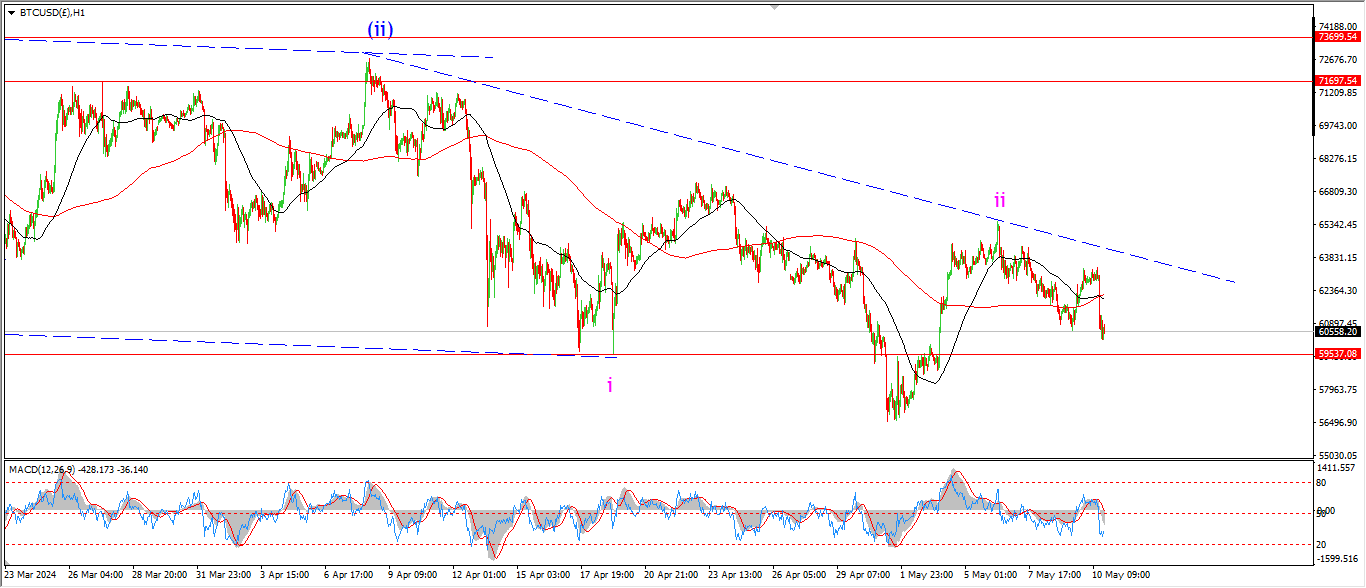Select the magenta i wave label

[x=610, y=384]
